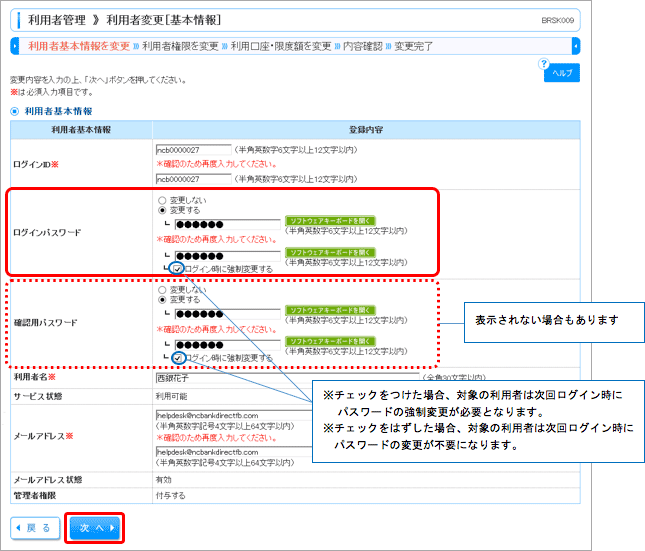Screen dimensions: 645x551
Task: Toggle ログイン時に強制変更する for confirmation password
Action: (178, 358)
